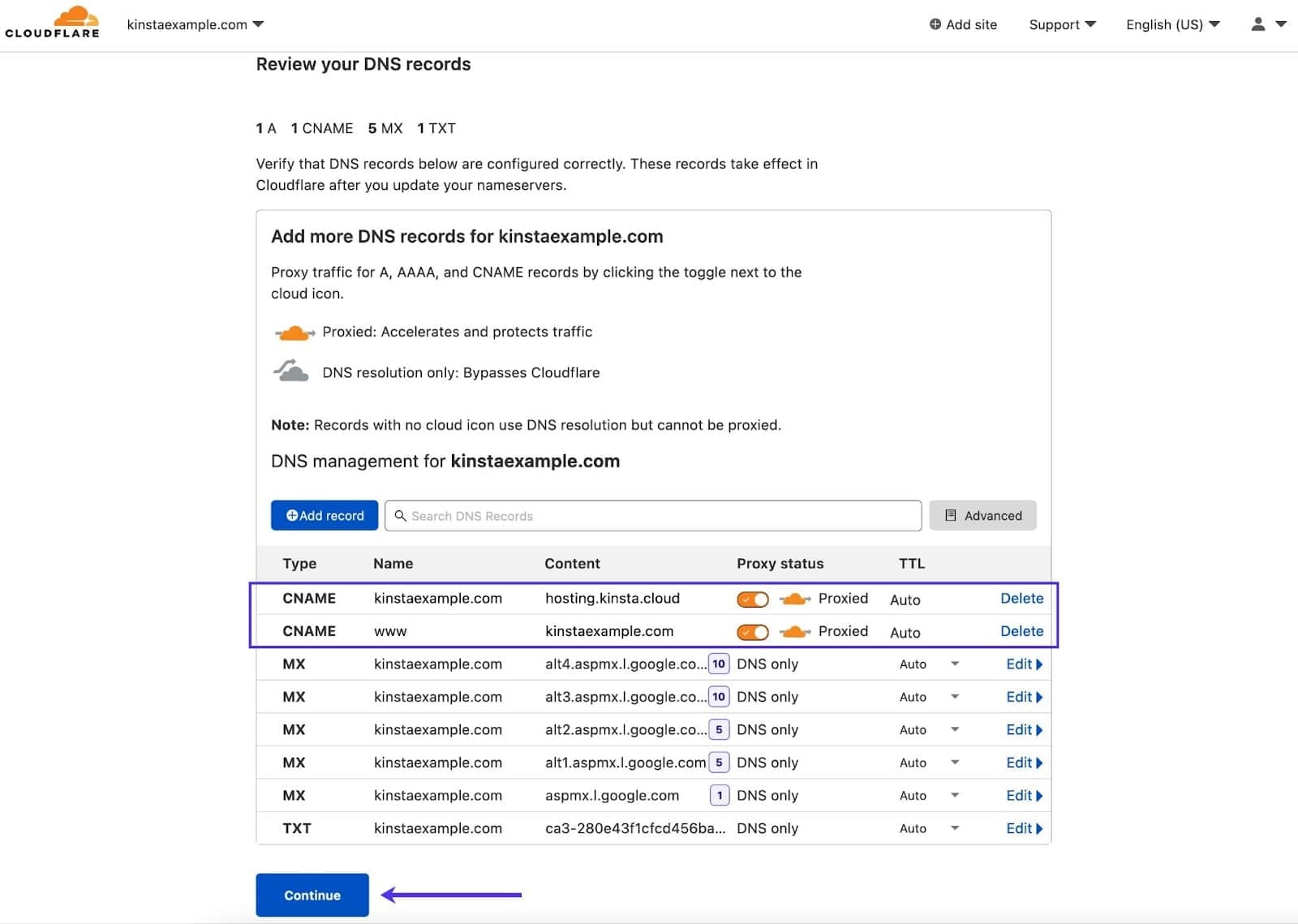Click the Continue button
The image size is (1298, 924).
click(312, 895)
